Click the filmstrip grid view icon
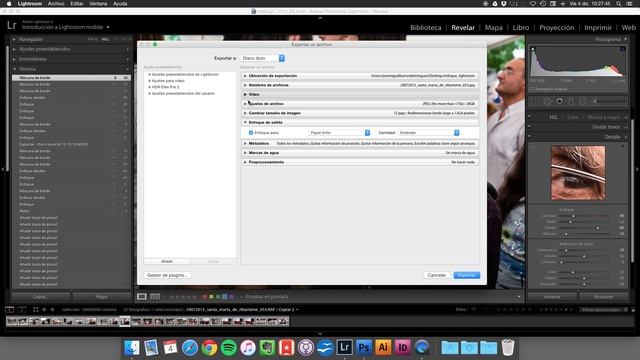 coord(36,309)
